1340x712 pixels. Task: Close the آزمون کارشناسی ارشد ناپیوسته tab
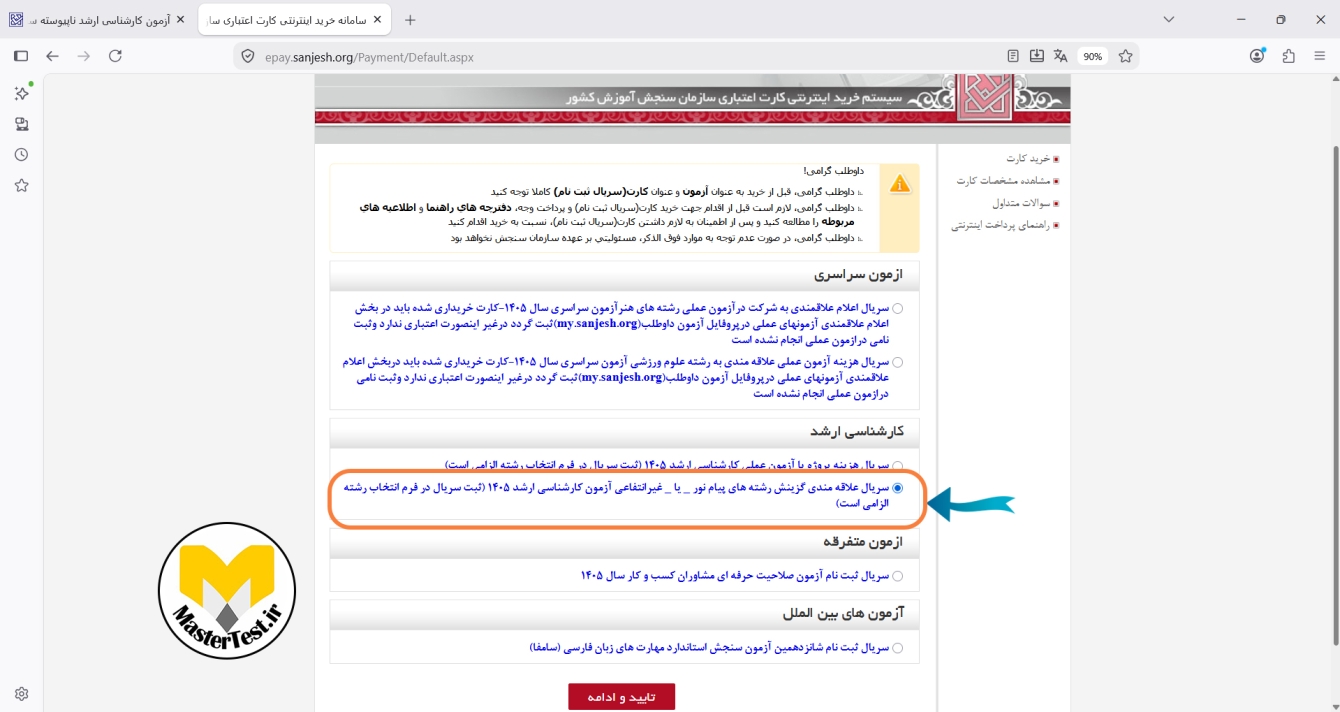pyautogui.click(x=180, y=20)
